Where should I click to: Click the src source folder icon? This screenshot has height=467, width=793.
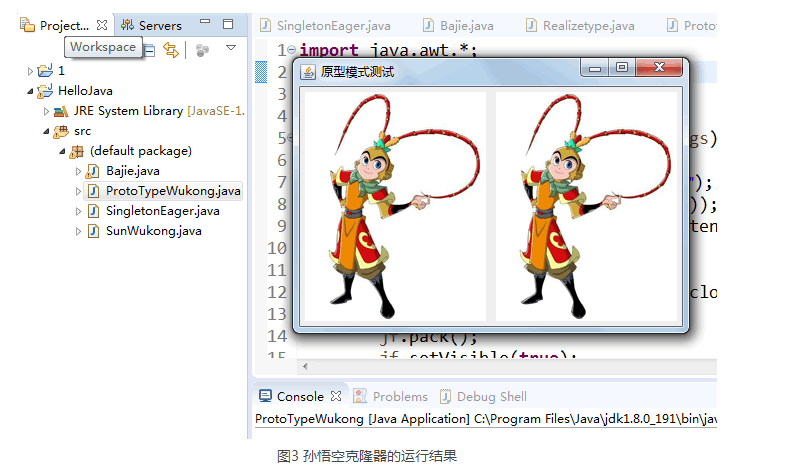[61, 132]
